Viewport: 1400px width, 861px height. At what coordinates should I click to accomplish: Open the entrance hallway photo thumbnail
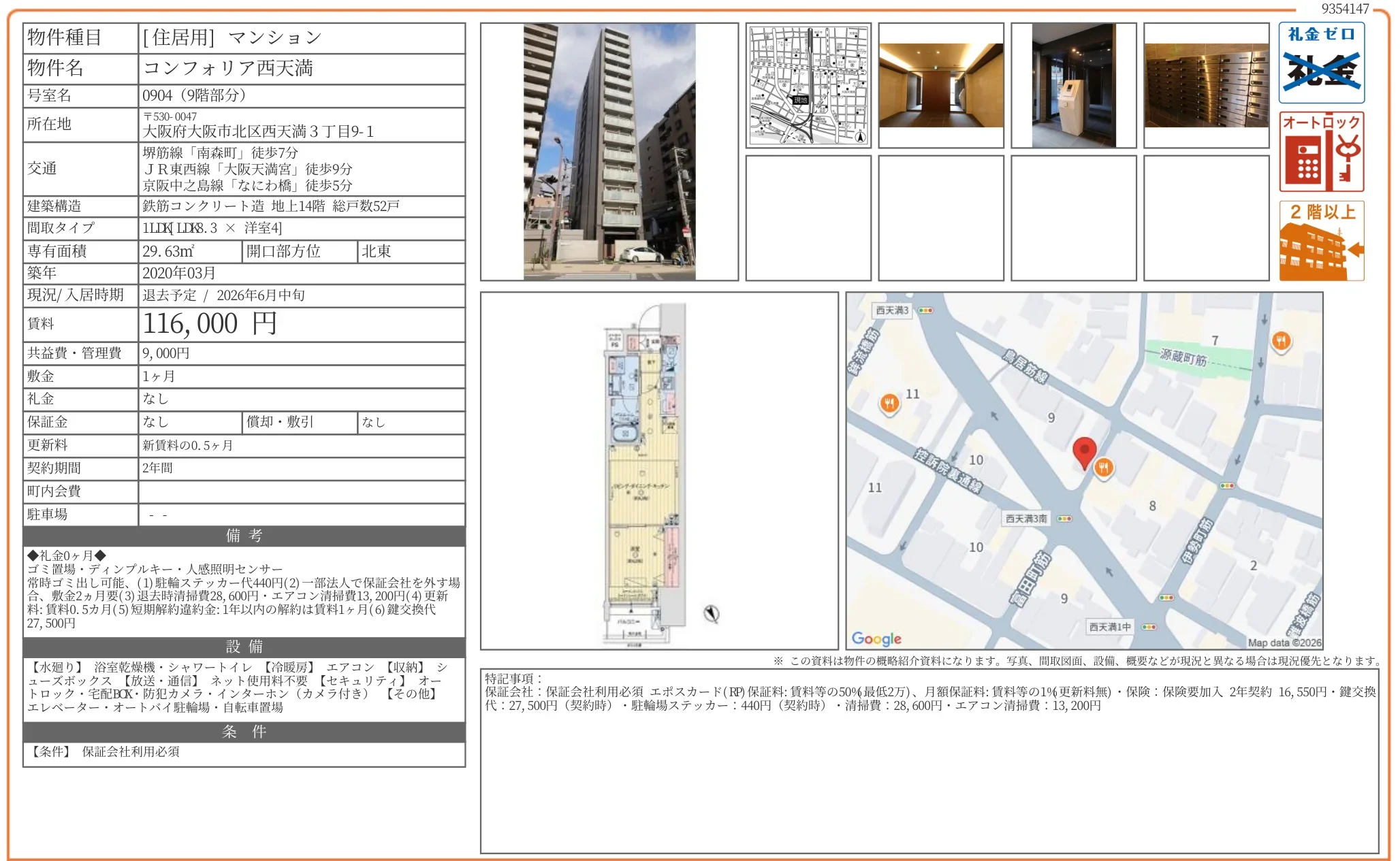pyautogui.click(x=940, y=86)
